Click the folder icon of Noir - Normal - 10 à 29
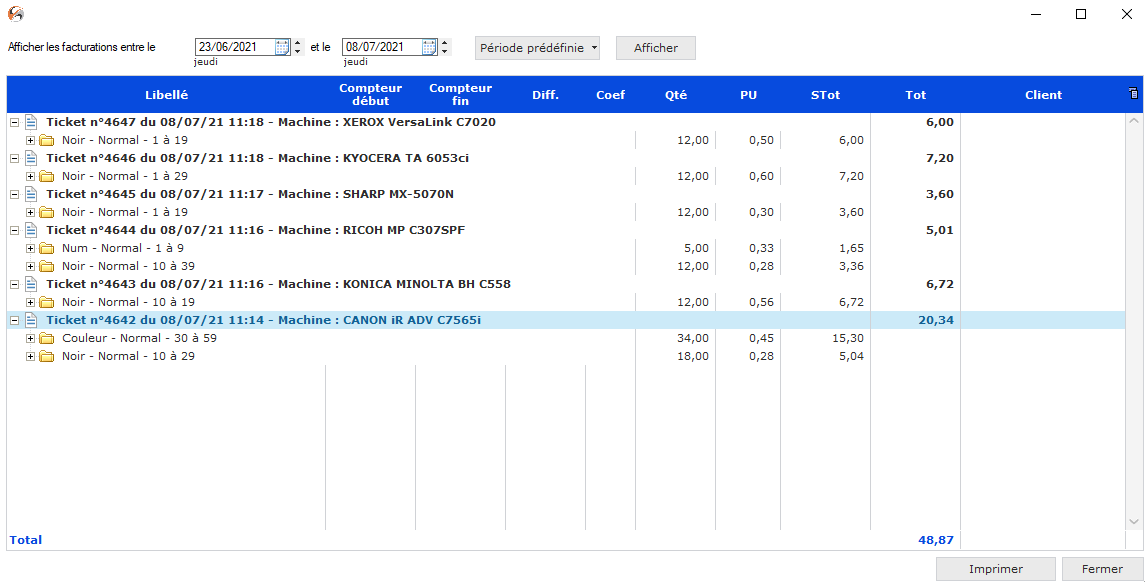This screenshot has height=582, width=1145. (47, 356)
